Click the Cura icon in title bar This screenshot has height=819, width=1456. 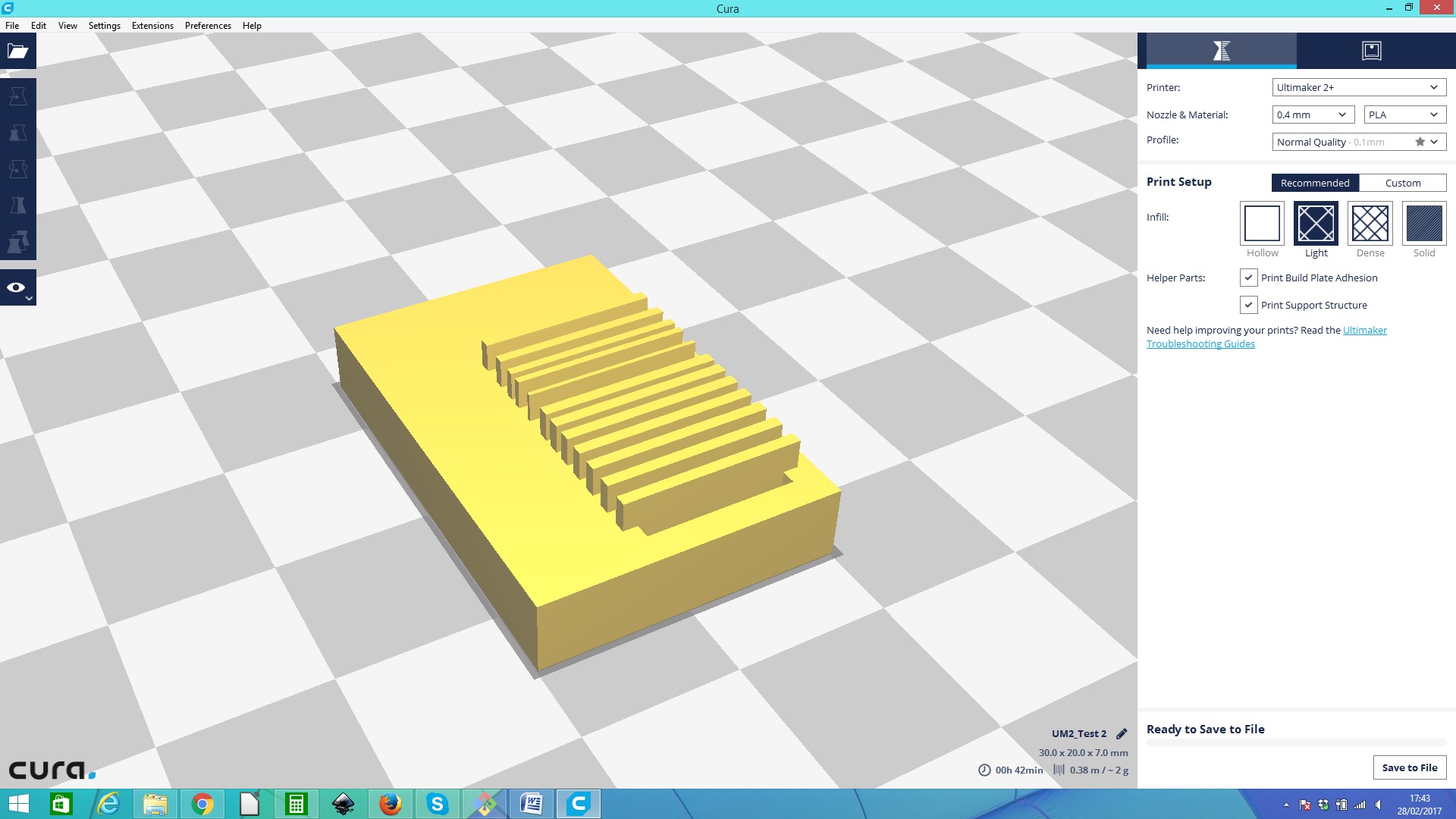[x=8, y=8]
